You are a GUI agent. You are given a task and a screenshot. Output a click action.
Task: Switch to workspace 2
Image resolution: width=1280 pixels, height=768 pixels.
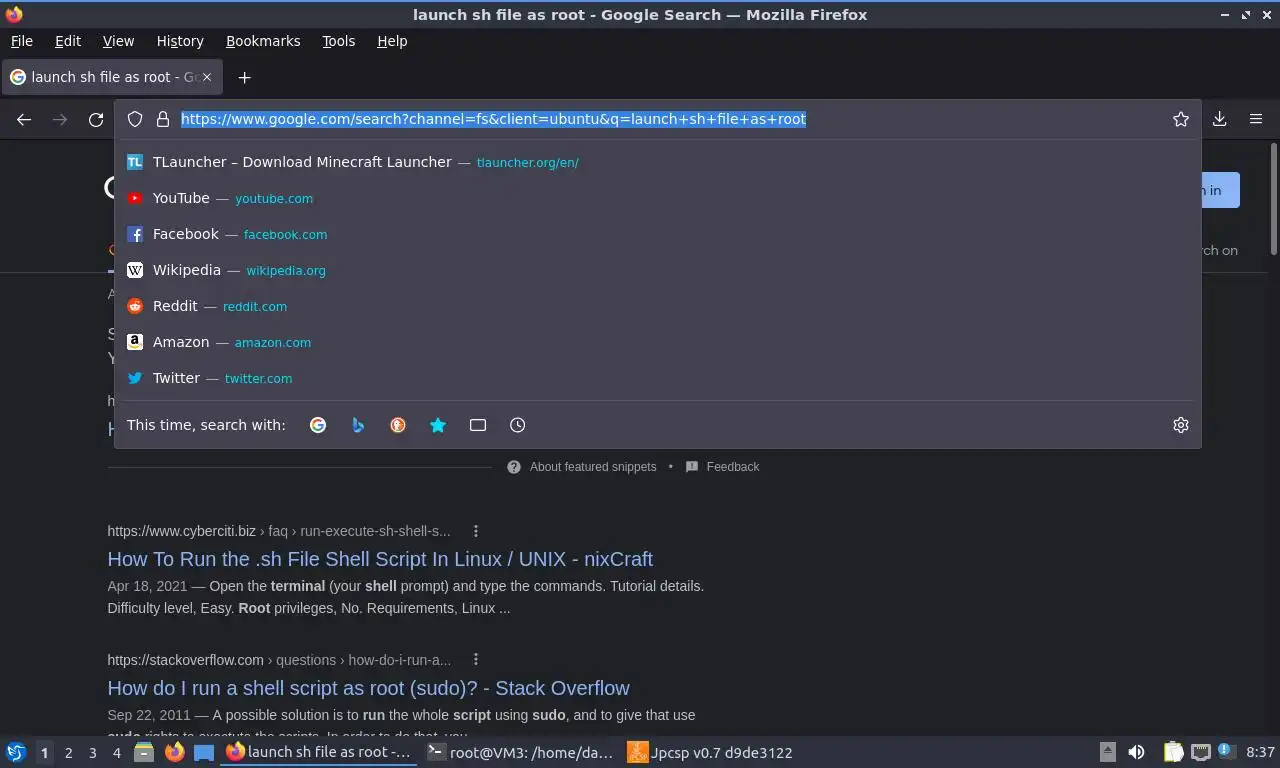pyautogui.click(x=68, y=752)
